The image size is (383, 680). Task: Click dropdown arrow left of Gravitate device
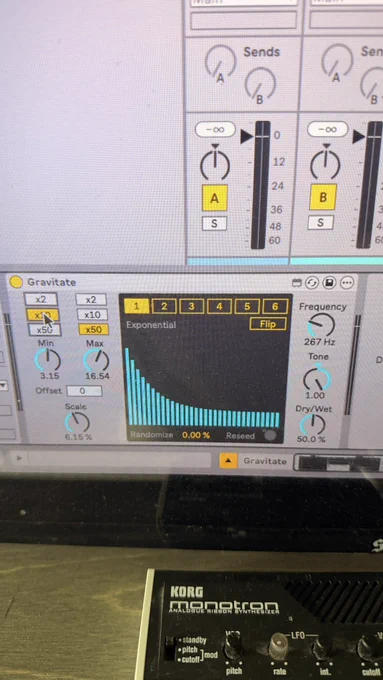(3, 385)
